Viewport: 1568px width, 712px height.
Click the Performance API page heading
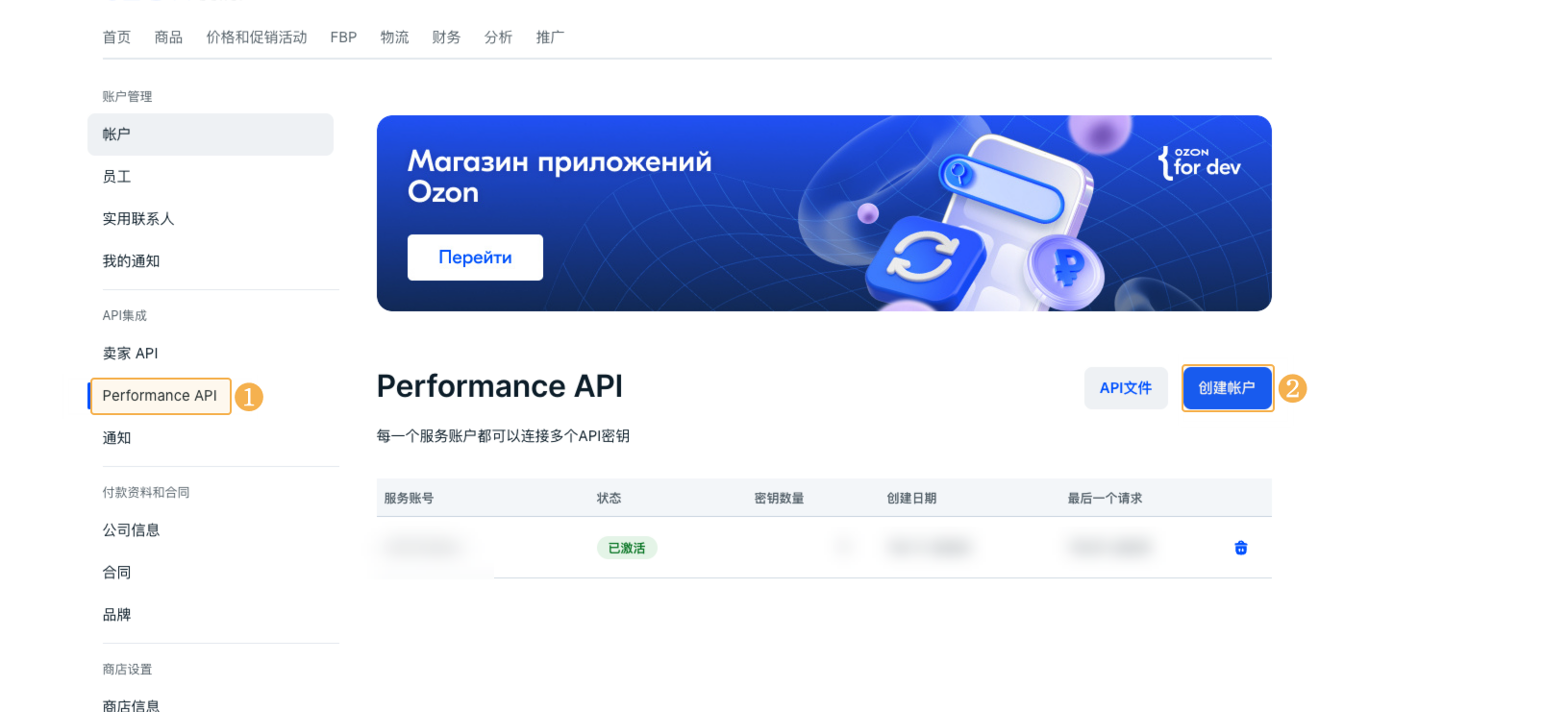pyautogui.click(x=500, y=386)
